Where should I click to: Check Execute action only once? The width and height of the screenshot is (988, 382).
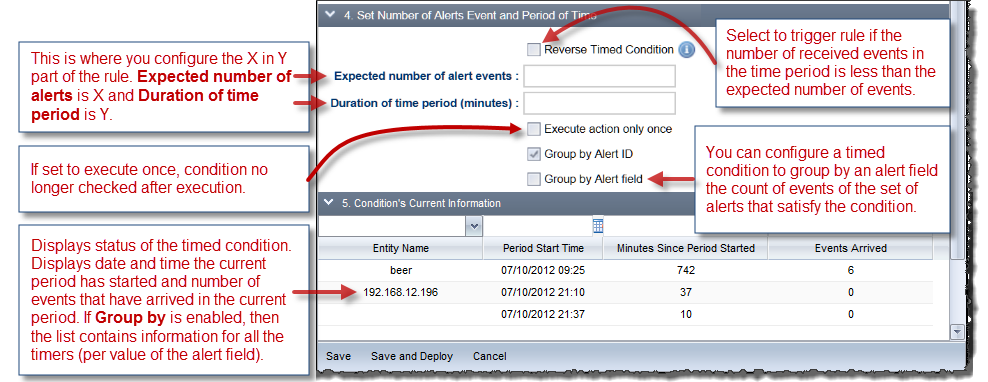tap(534, 129)
